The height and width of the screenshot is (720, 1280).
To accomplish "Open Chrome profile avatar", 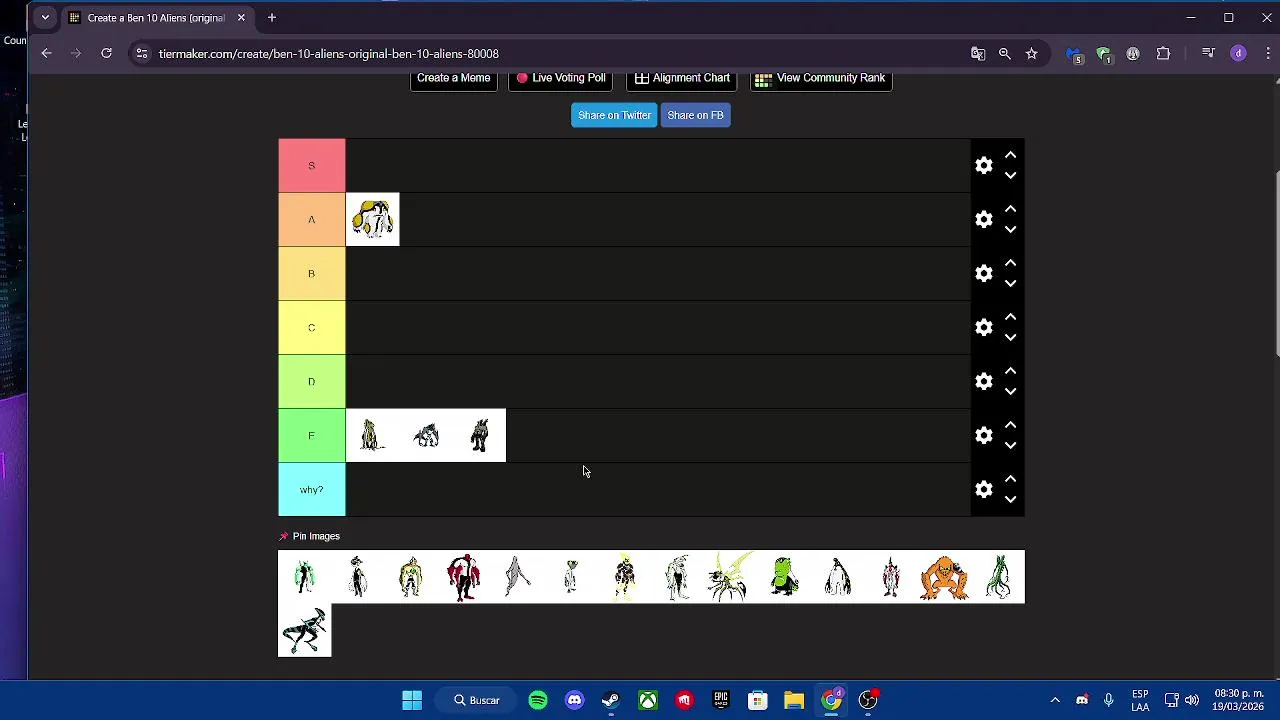I will coord(1238,53).
